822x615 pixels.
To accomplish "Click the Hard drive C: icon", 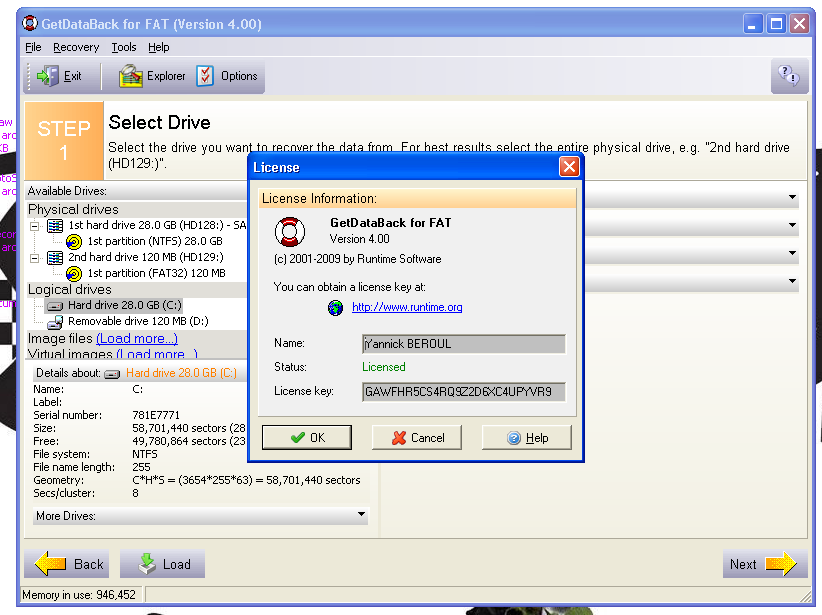I will 55,306.
